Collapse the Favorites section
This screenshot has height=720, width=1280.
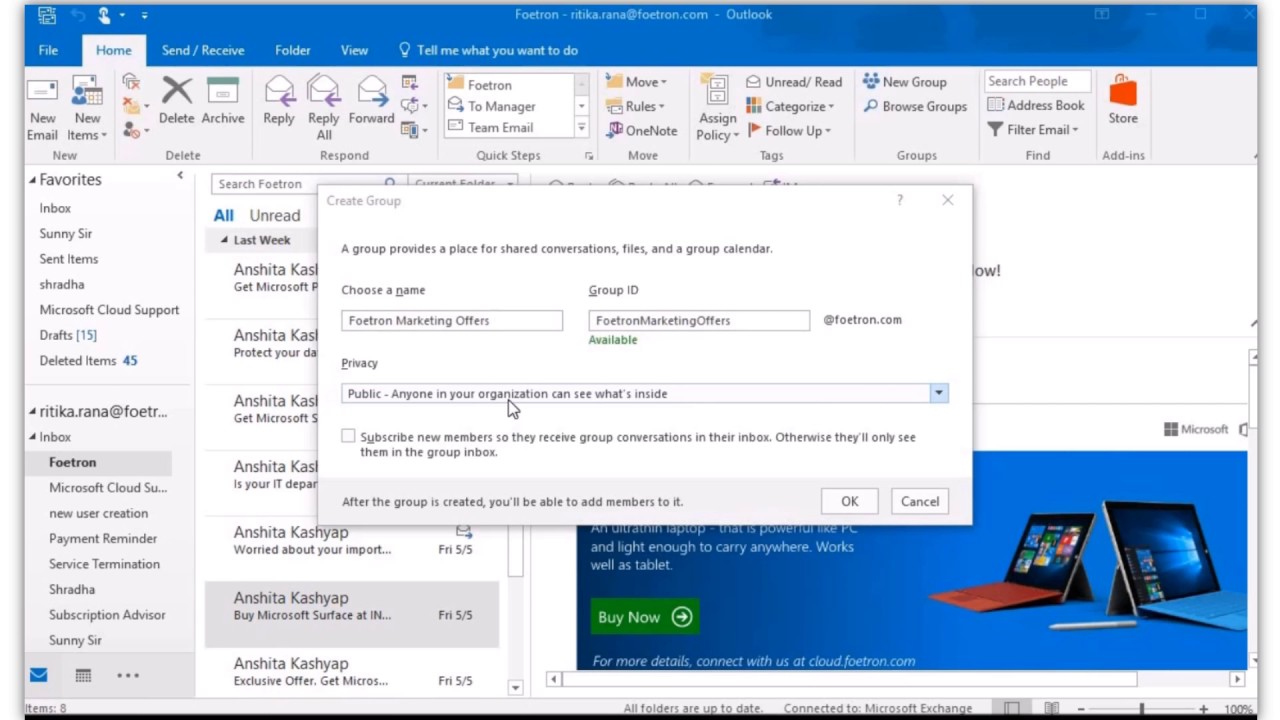point(32,180)
